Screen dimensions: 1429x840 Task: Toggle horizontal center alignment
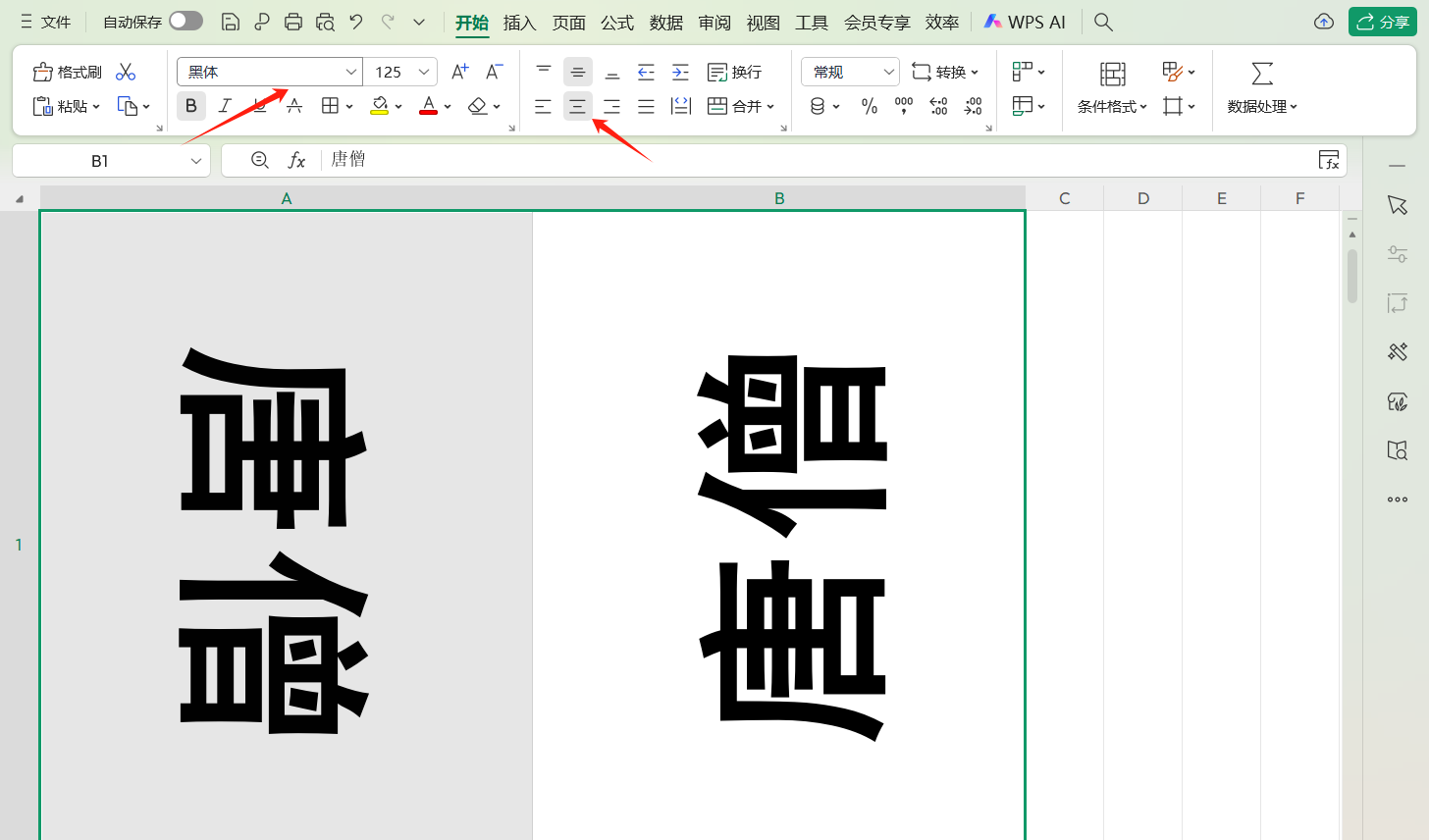(x=577, y=106)
